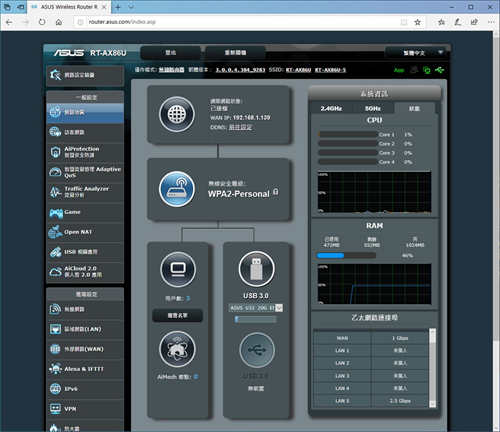The height and width of the screenshot is (432, 500).
Task: Open the browser settings and more menu
Action: [491, 22]
